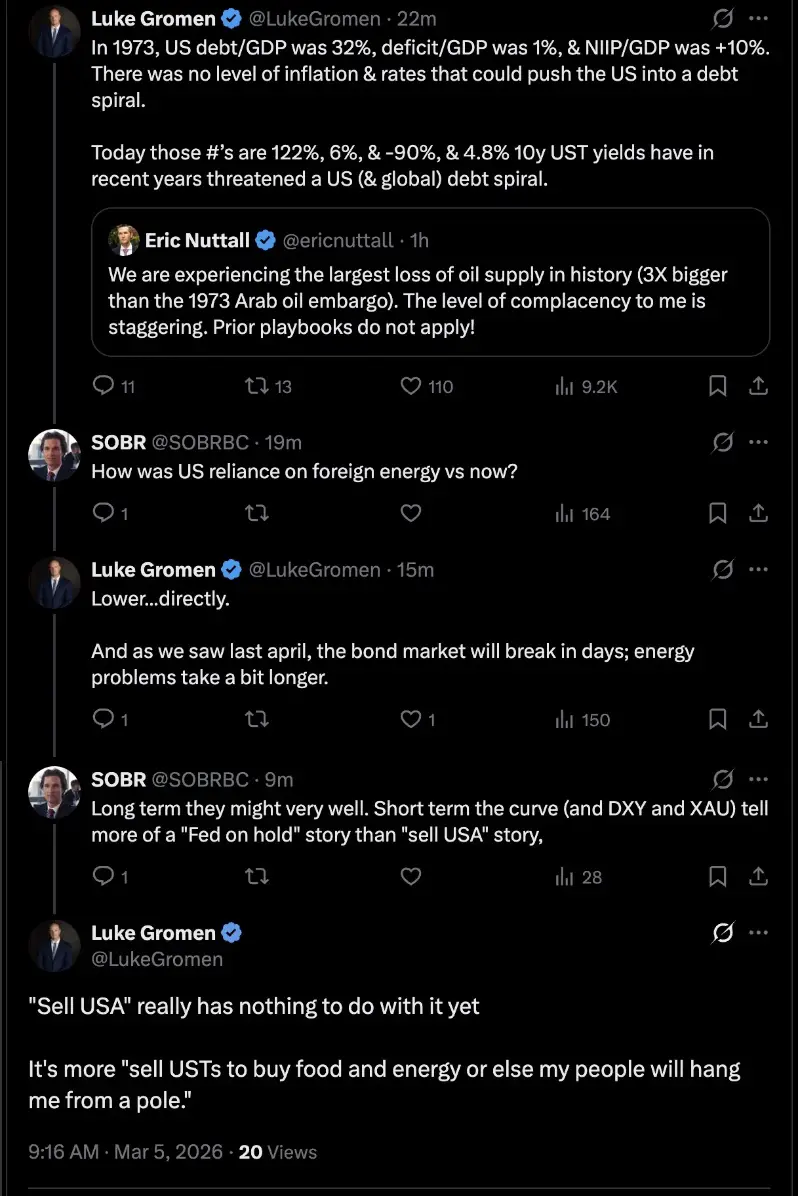The image size is (798, 1196).
Task: Like the post with 110 likes
Action: [410, 386]
